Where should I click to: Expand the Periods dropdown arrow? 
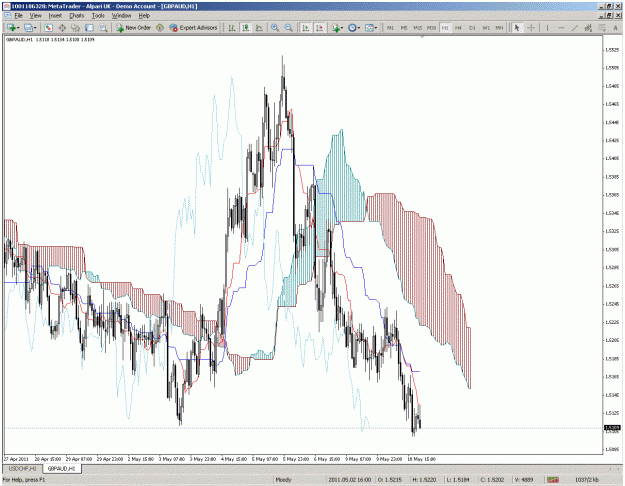(x=359, y=28)
